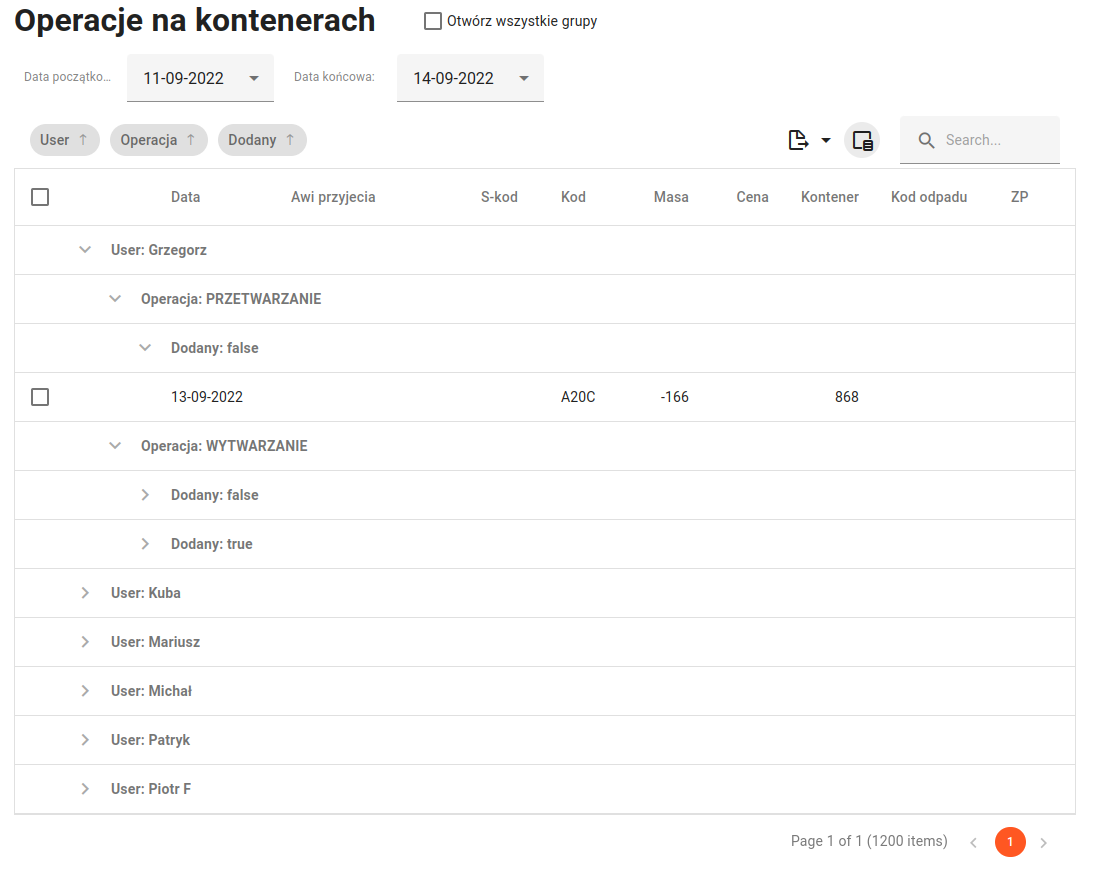The height and width of the screenshot is (873, 1098).
Task: Select page 1 in pagination
Action: (1010, 842)
